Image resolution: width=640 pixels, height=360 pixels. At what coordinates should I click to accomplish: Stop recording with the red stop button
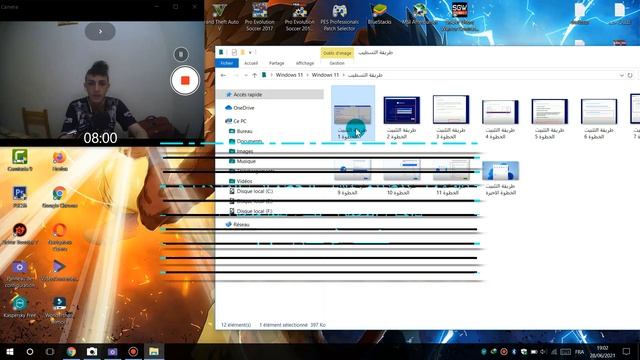click(185, 80)
